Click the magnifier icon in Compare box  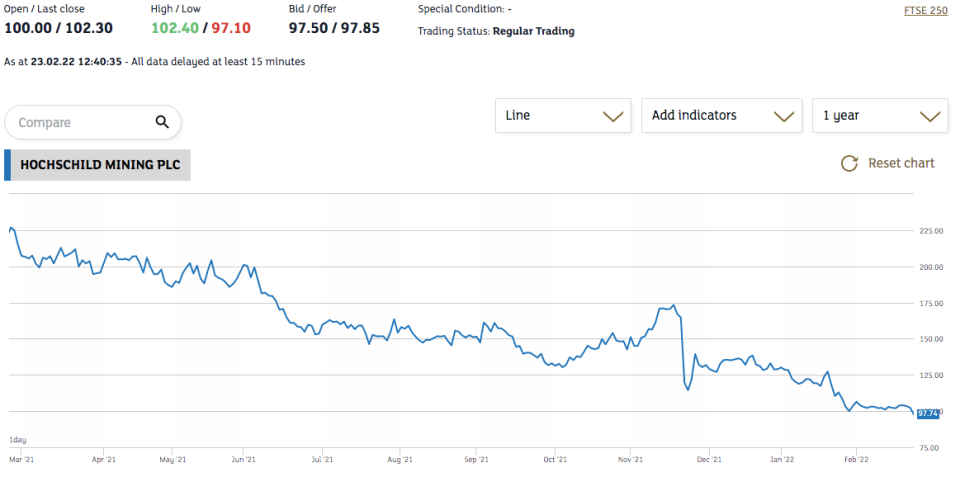point(162,122)
